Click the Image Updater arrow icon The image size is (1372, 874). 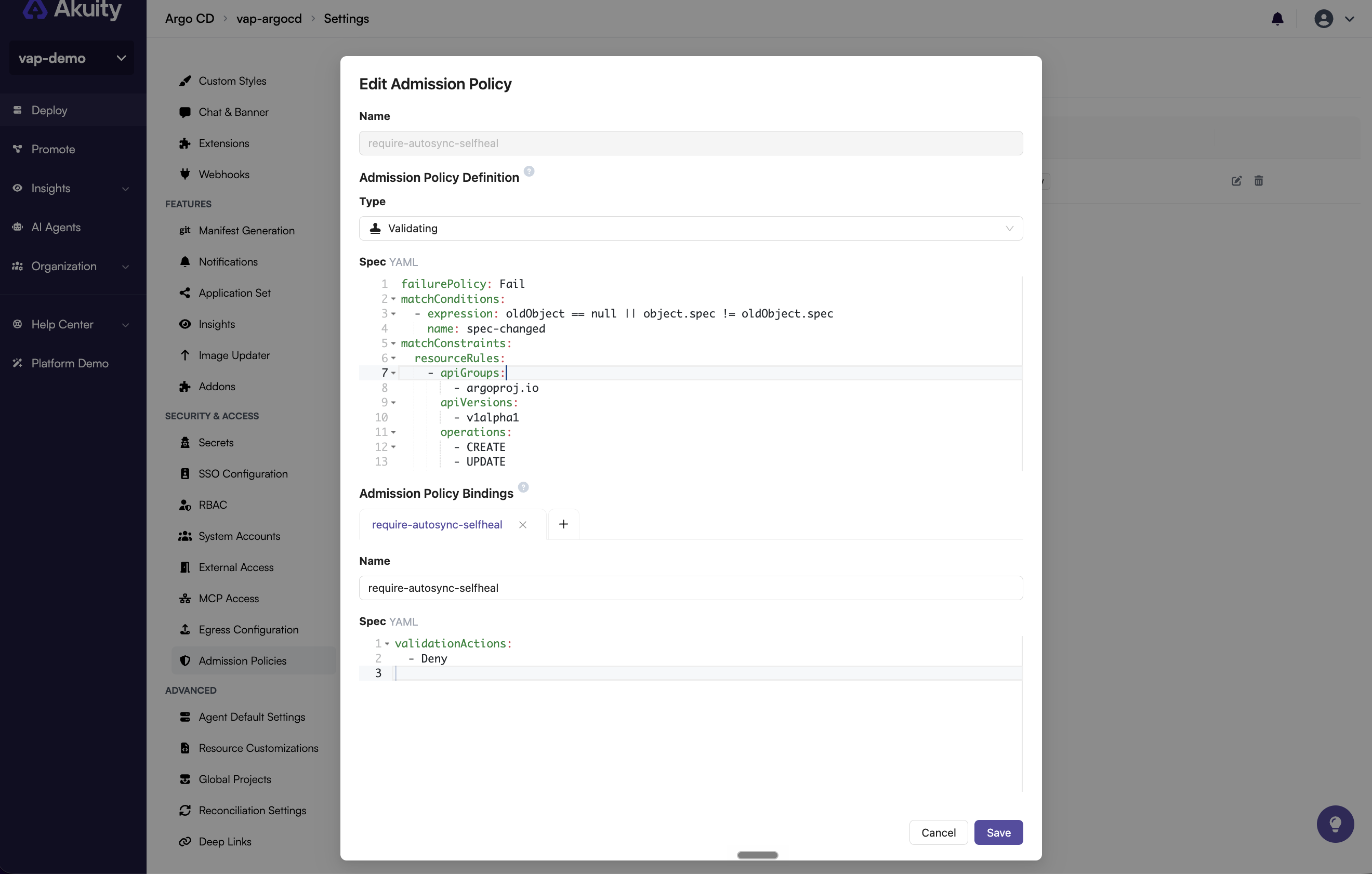pyautogui.click(x=184, y=355)
